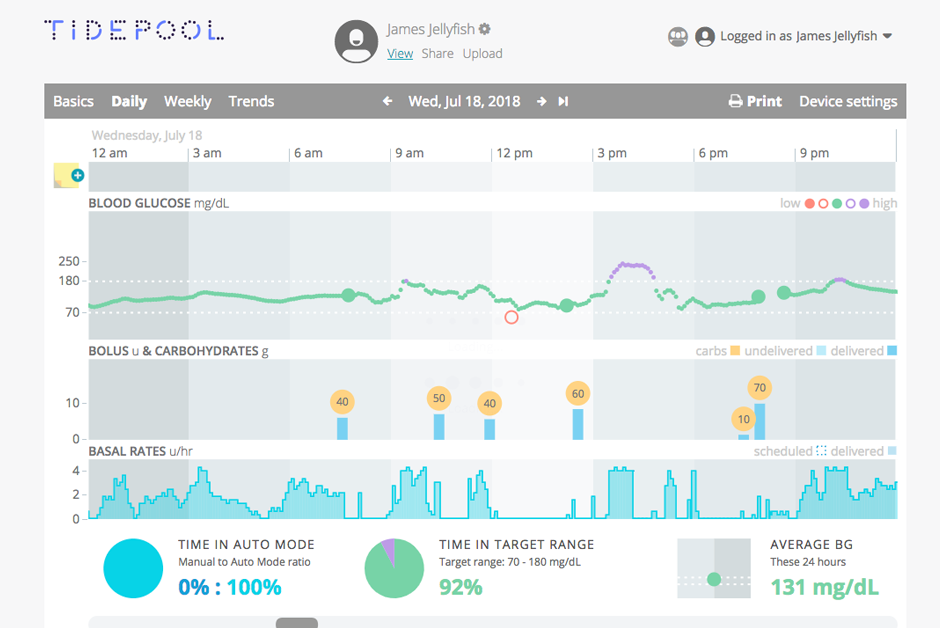Image resolution: width=940 pixels, height=628 pixels.
Task: Open profile settings gear beside James Jellyfish
Action: [485, 29]
